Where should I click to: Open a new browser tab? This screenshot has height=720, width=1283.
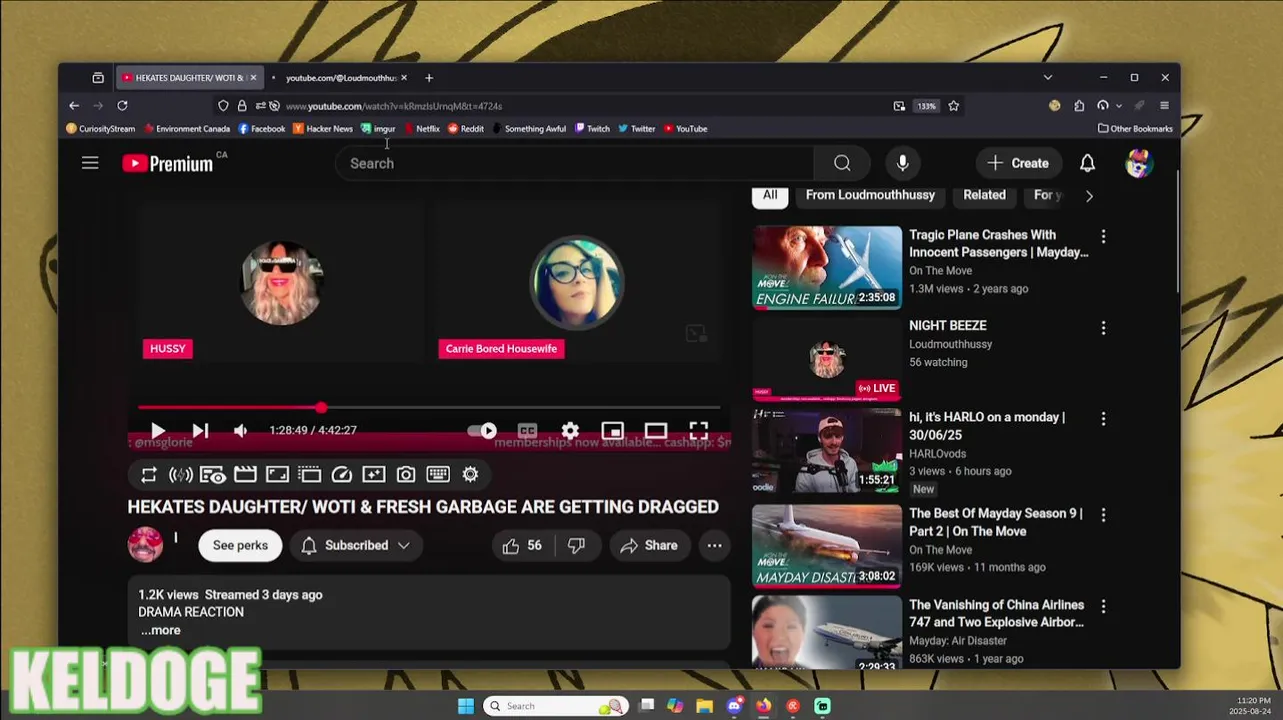coord(429,78)
